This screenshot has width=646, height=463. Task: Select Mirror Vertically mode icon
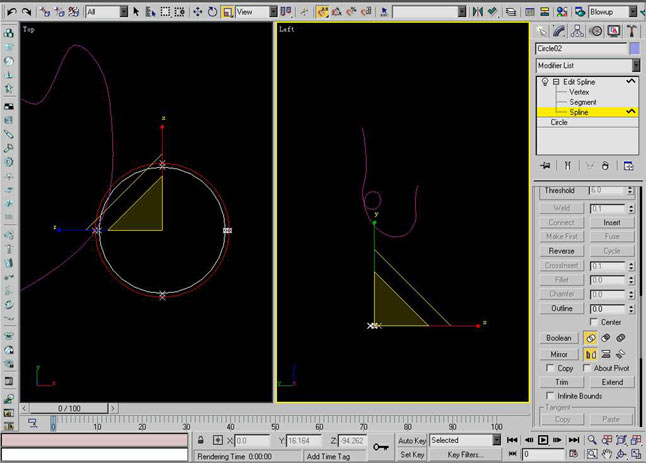click(x=605, y=354)
